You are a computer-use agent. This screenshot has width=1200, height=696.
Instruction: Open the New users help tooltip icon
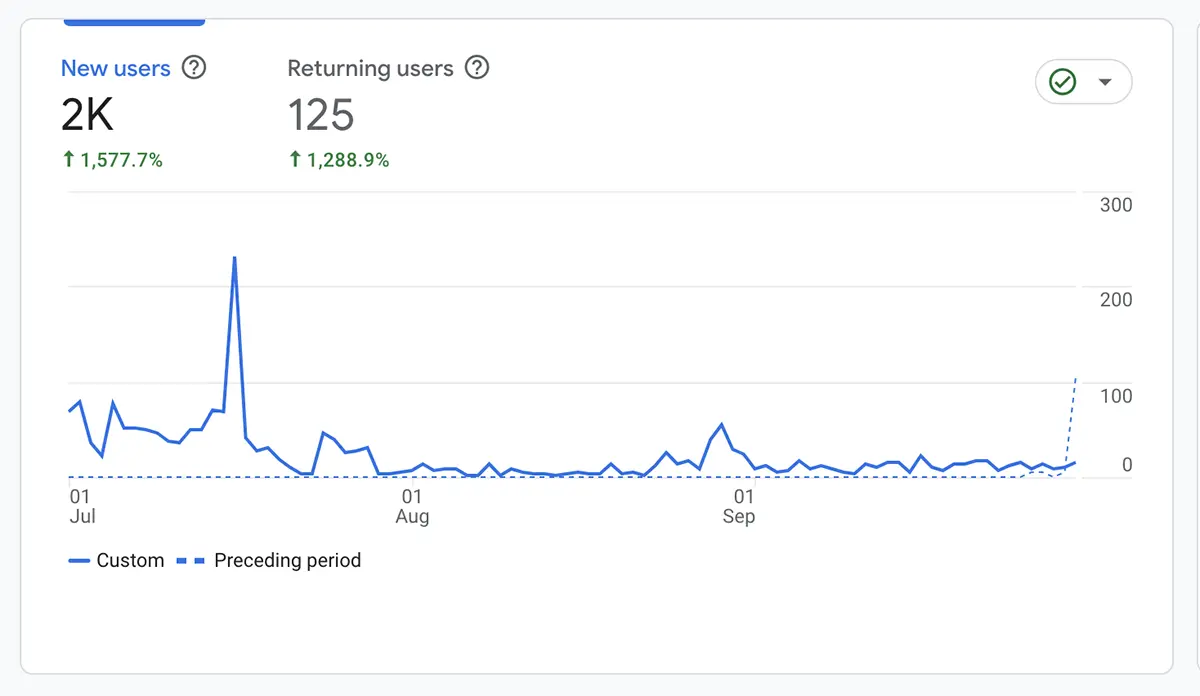coord(194,68)
